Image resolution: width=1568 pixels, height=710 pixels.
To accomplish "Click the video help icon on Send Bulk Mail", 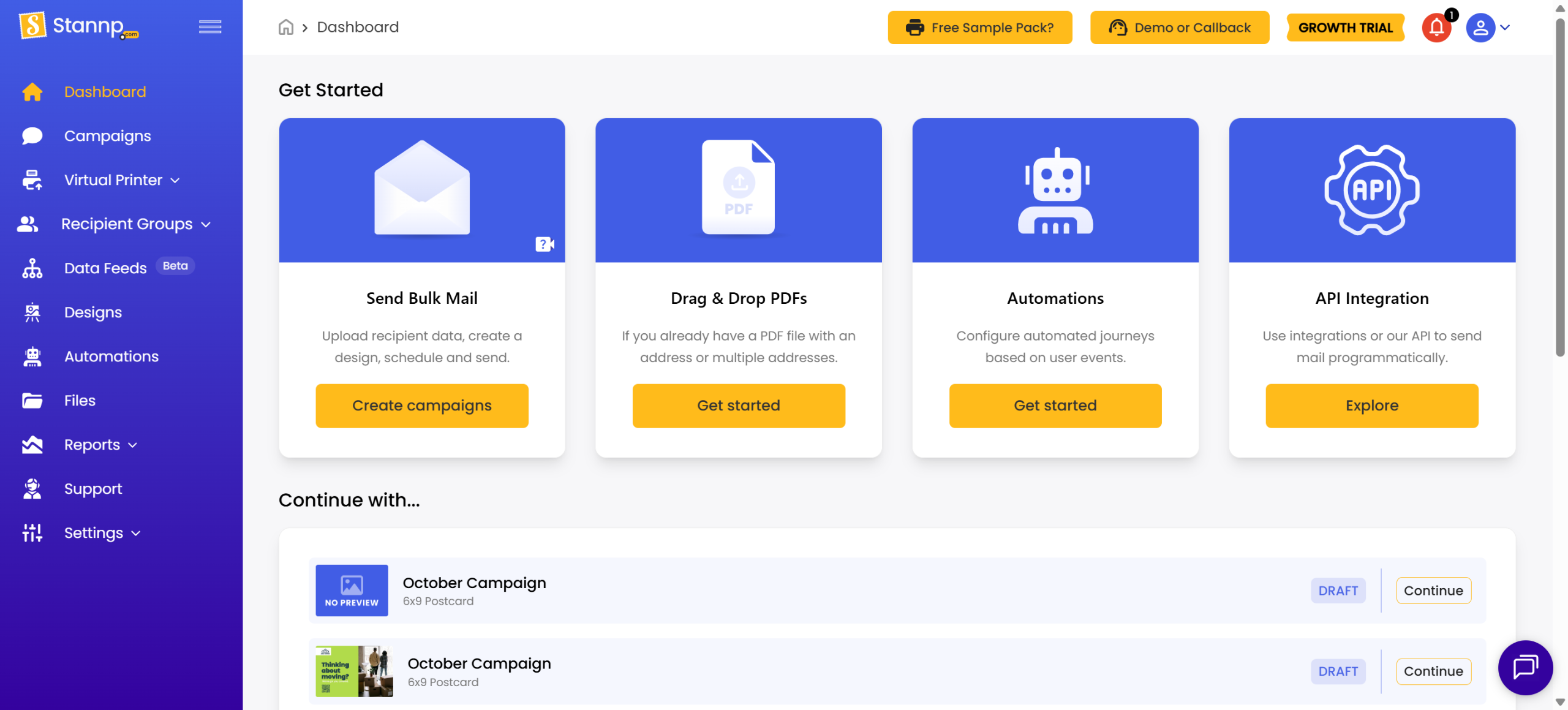I will [x=544, y=244].
